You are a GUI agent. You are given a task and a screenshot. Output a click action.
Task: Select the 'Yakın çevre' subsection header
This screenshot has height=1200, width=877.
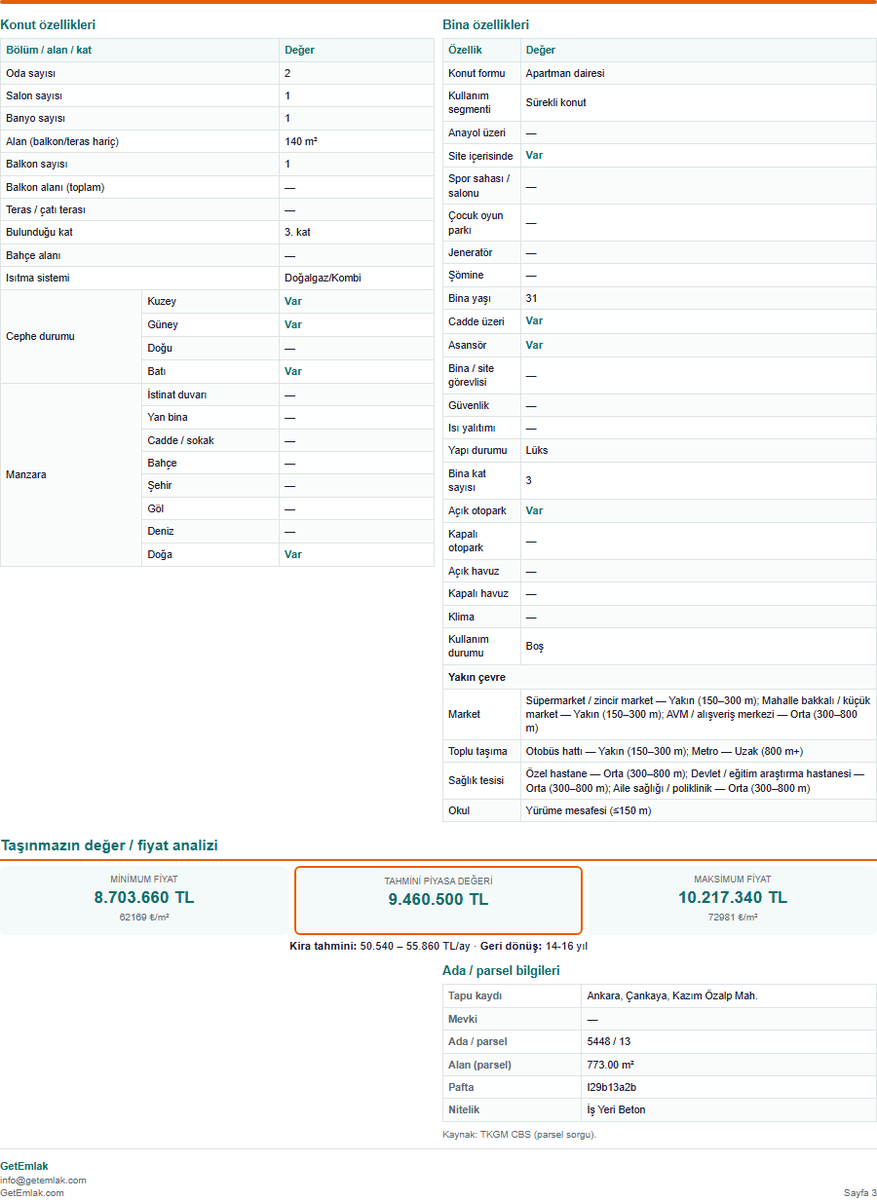tap(477, 677)
